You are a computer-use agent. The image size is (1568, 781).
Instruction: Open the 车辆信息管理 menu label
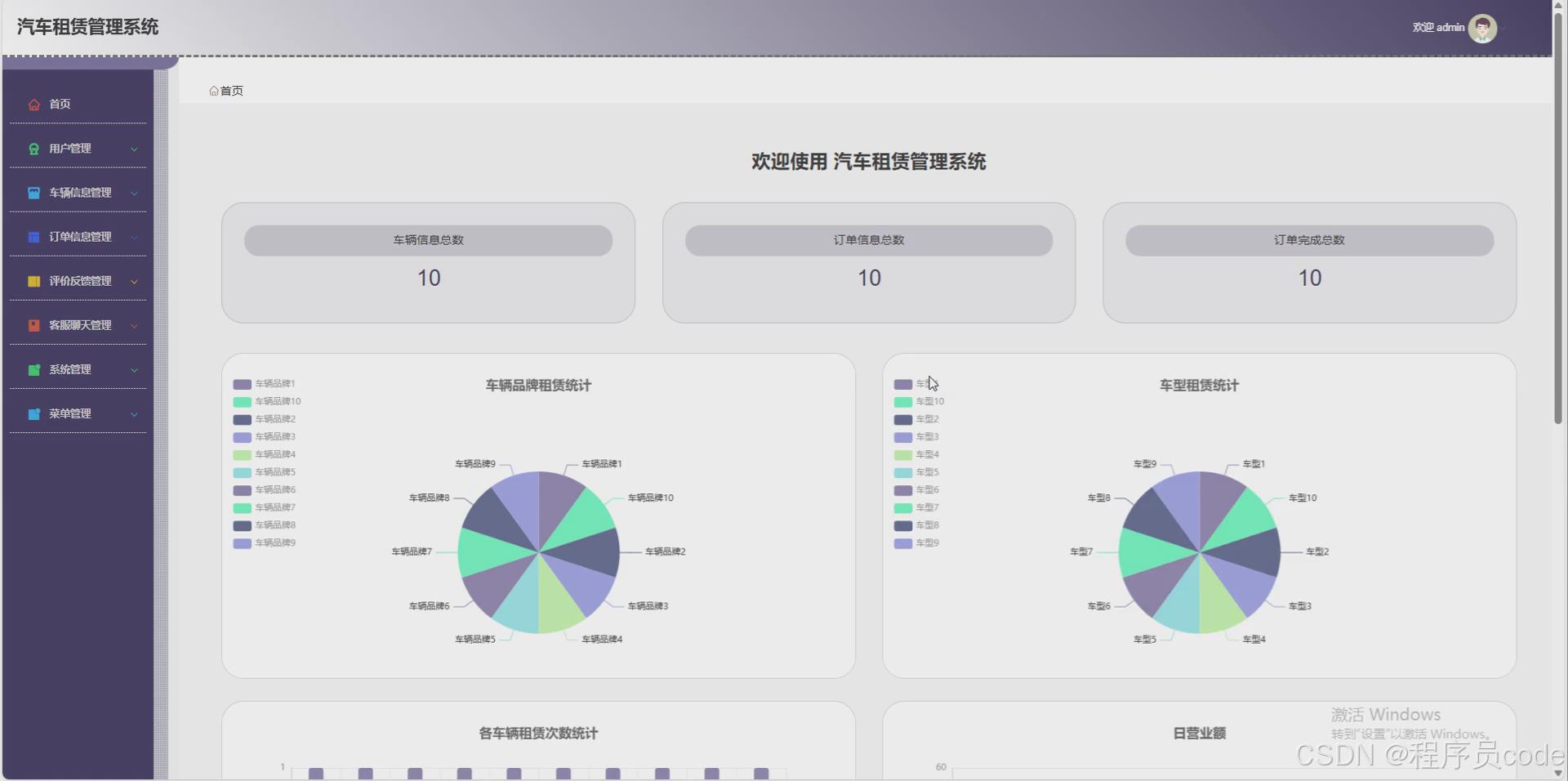80,193
